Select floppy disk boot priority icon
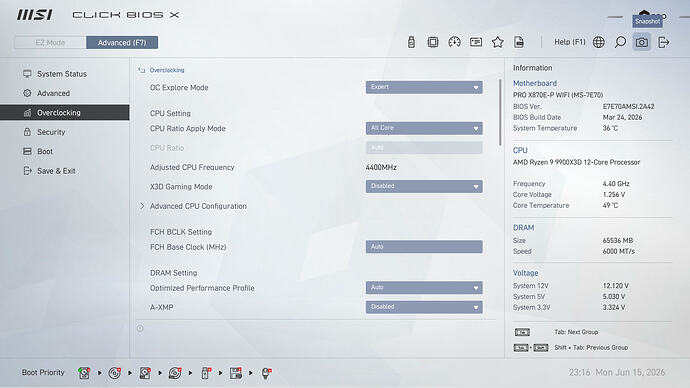 pos(236,373)
